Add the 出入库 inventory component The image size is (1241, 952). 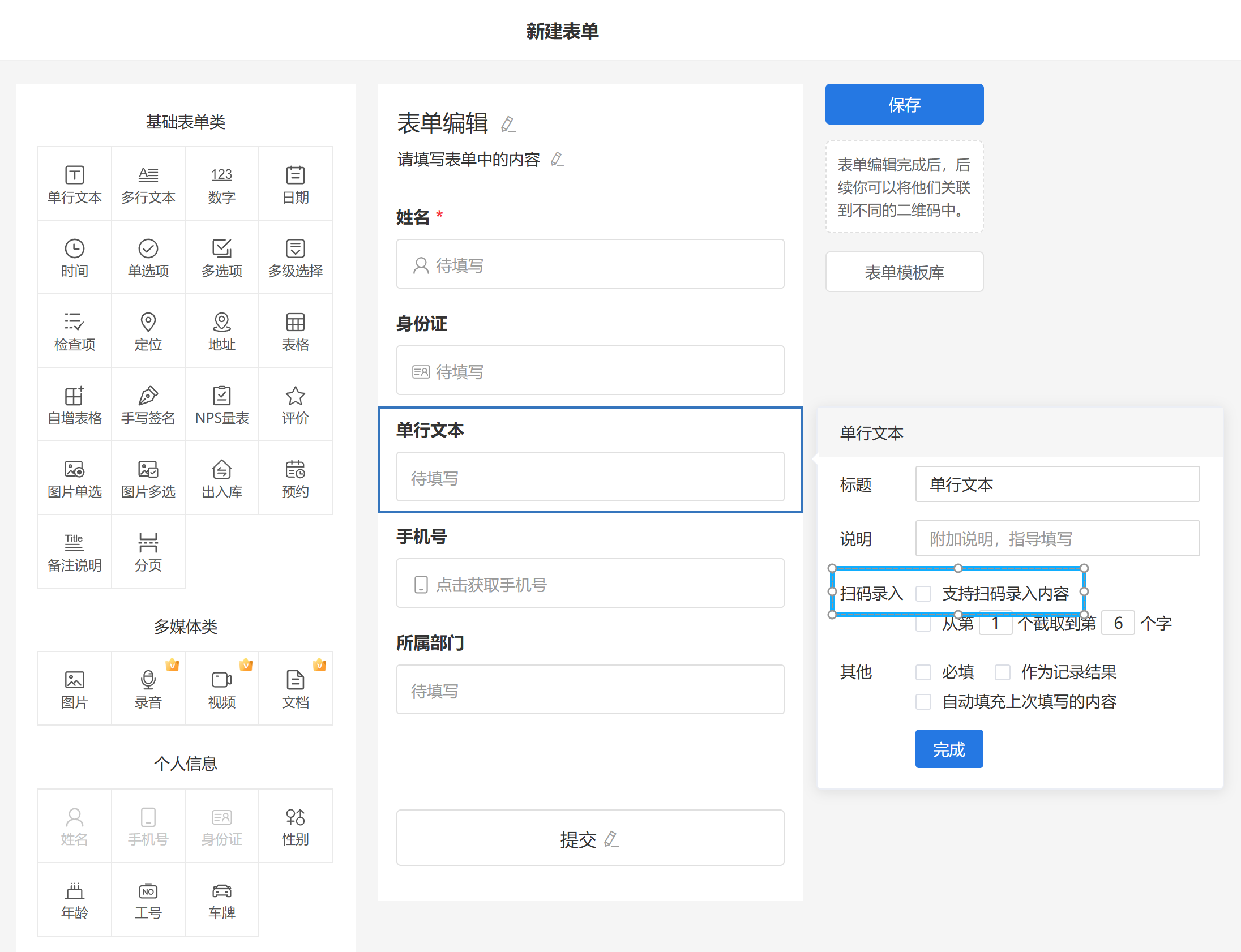[x=221, y=479]
